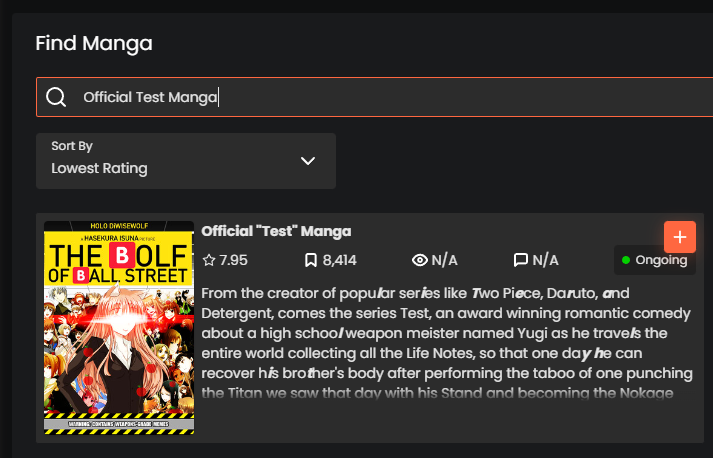
Task: Click the bookmark follows icon
Action: point(311,260)
